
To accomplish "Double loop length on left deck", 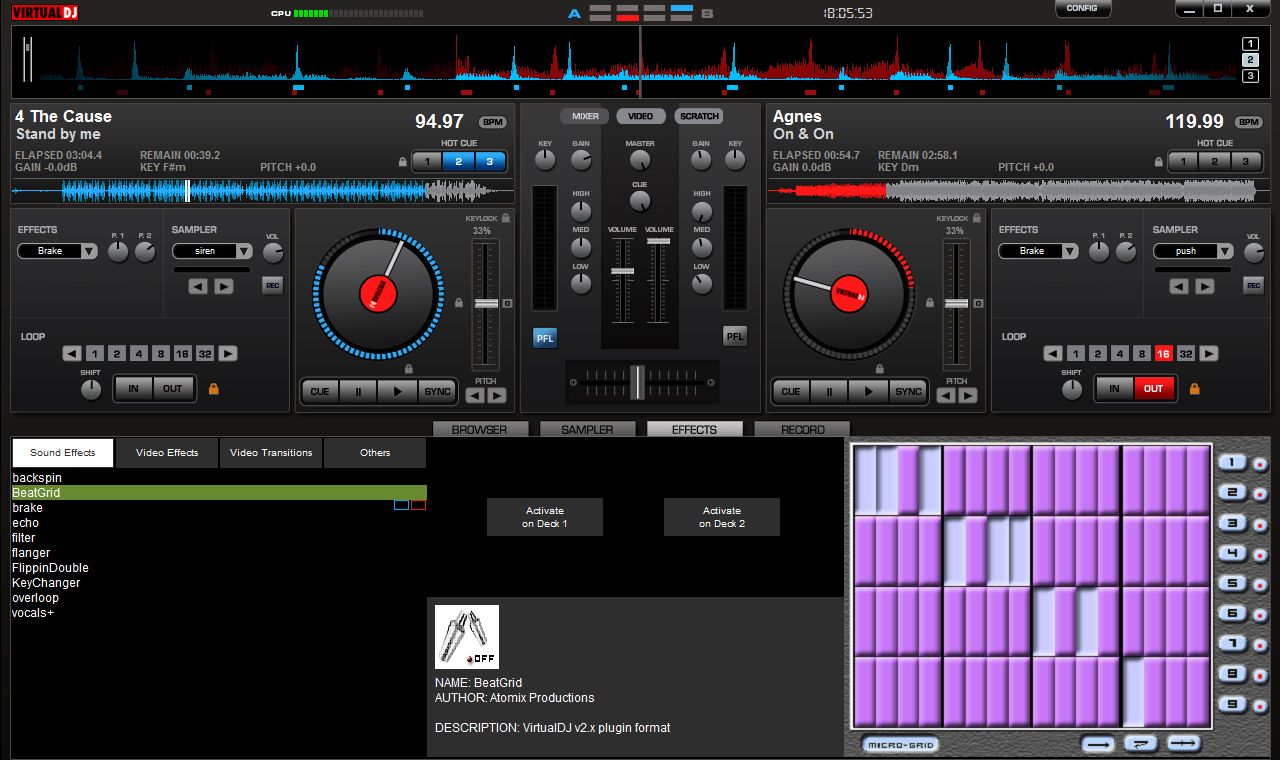I will [x=228, y=353].
